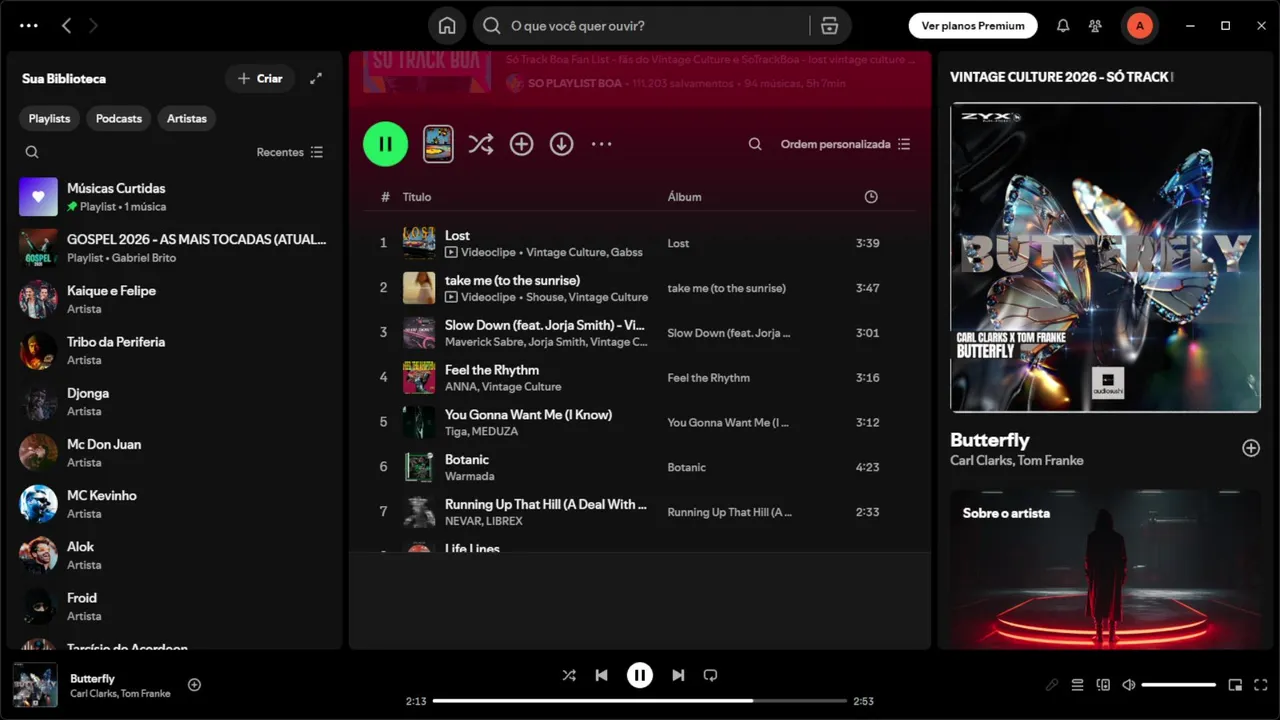Screen dimensions: 1280x720
Task: Open the mini player
Action: coord(1235,685)
